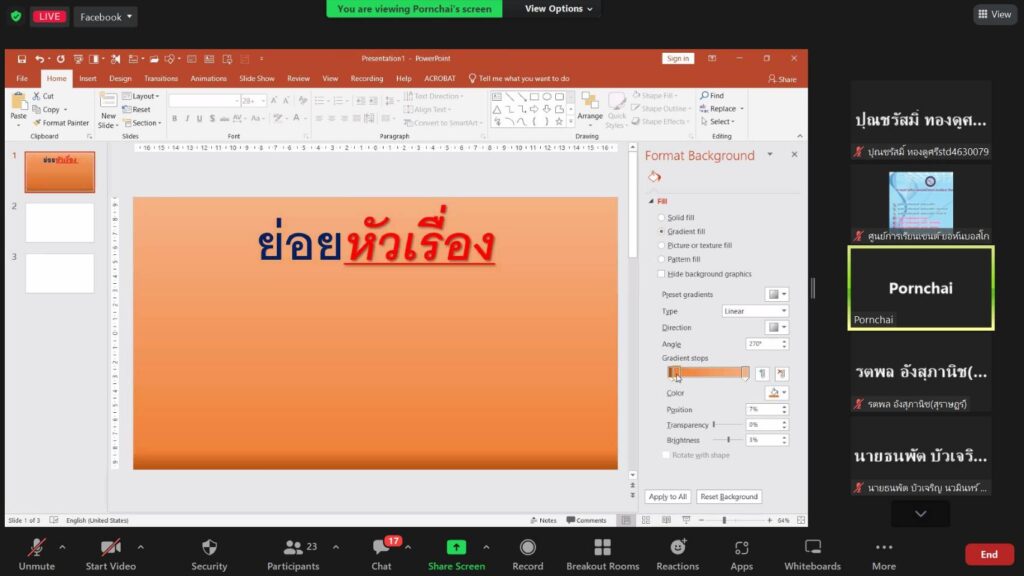The image size is (1024, 576).
Task: Select slide 2 thumbnail
Action: 59,223
